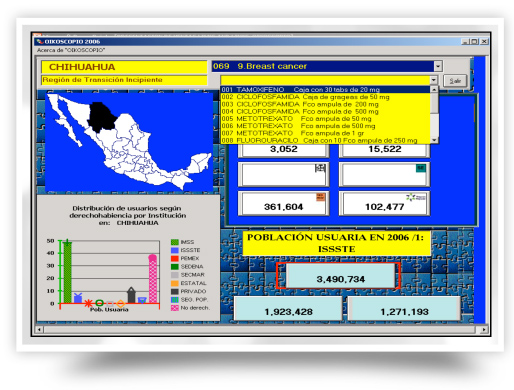The height and width of the screenshot is (390, 514).
Task: Select 008 FLUOROURACILO from the list
Action: (x=326, y=140)
